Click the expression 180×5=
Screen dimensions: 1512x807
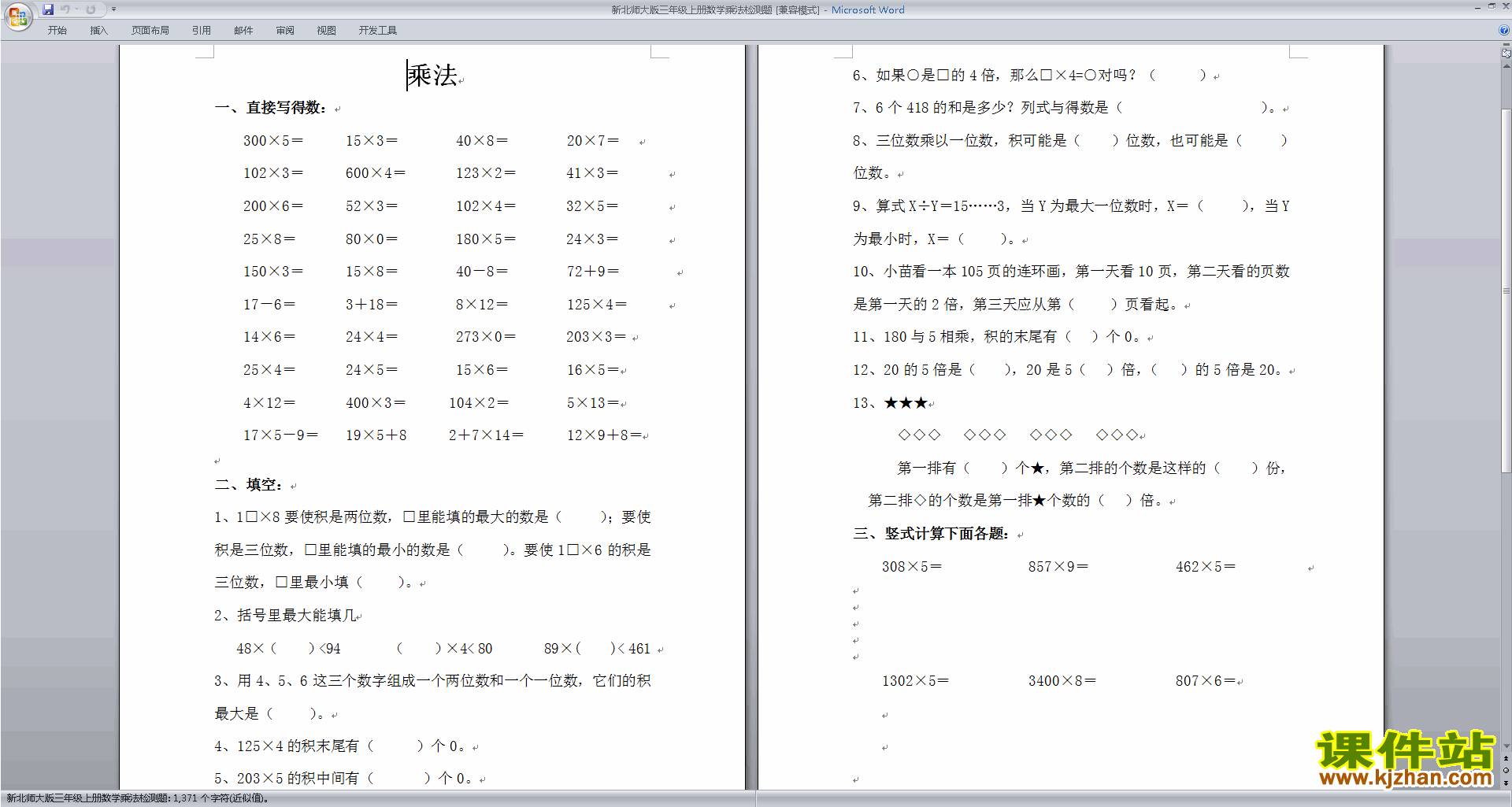click(486, 239)
